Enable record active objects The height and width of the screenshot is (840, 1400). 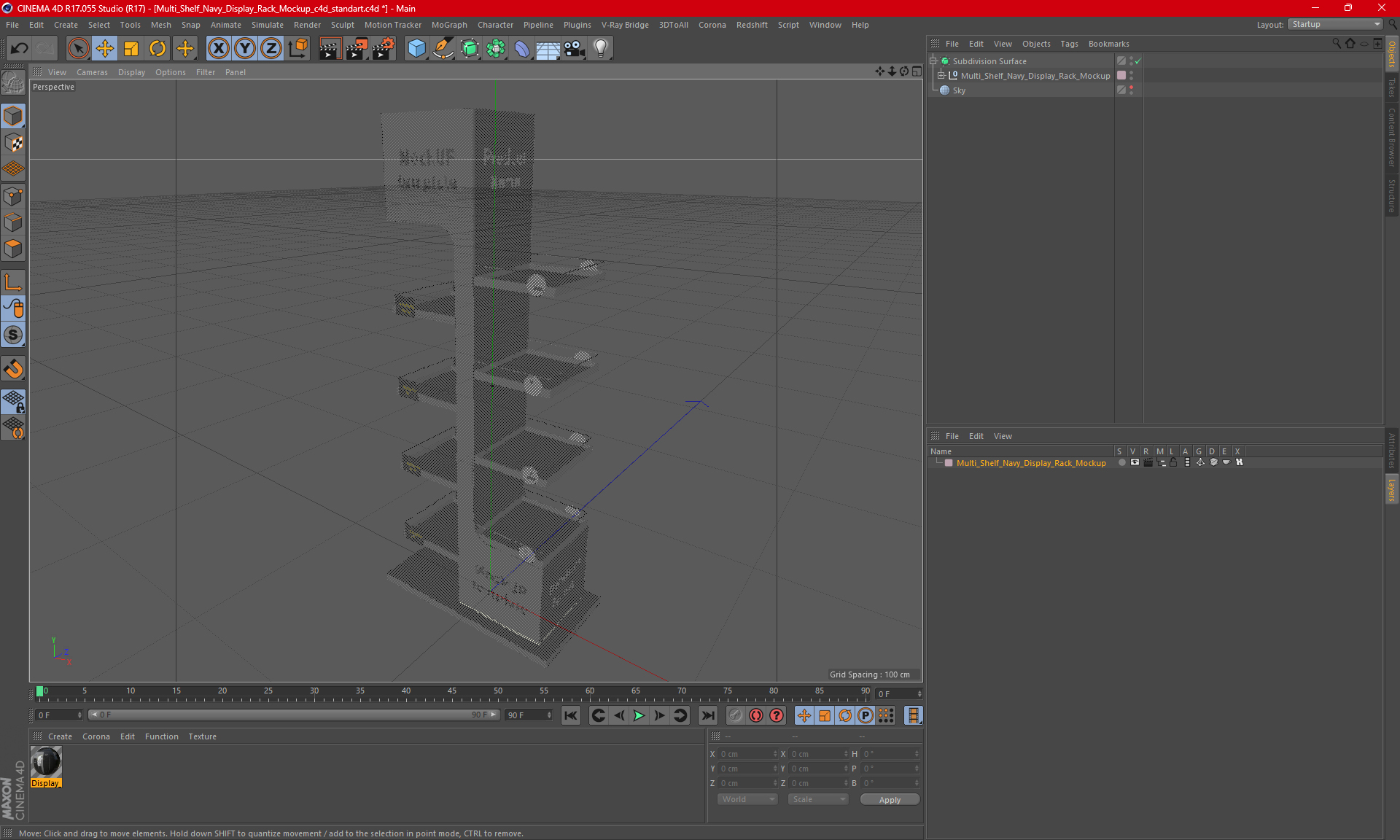point(735,715)
